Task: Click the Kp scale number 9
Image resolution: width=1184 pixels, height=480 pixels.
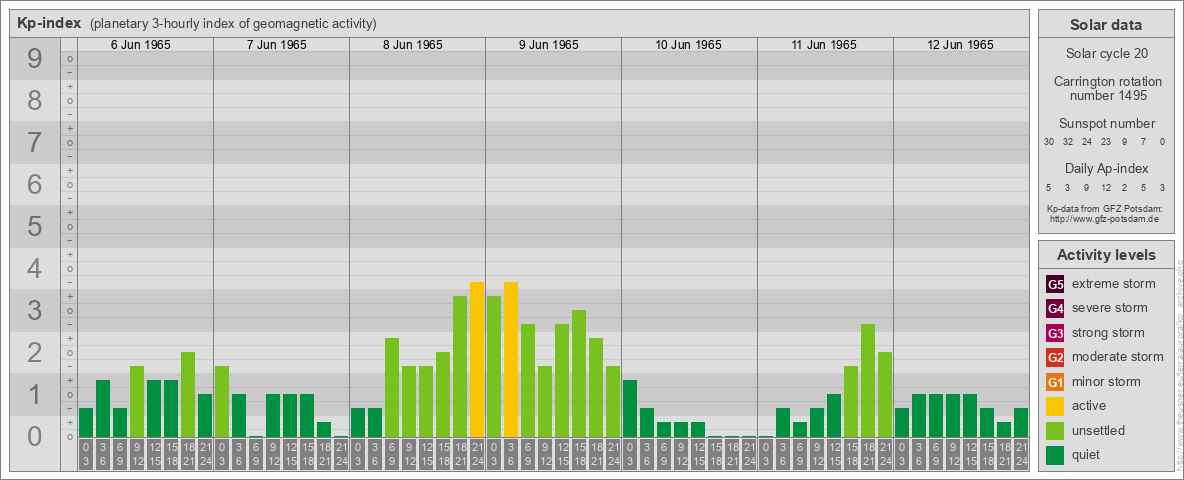Action: tap(35, 59)
